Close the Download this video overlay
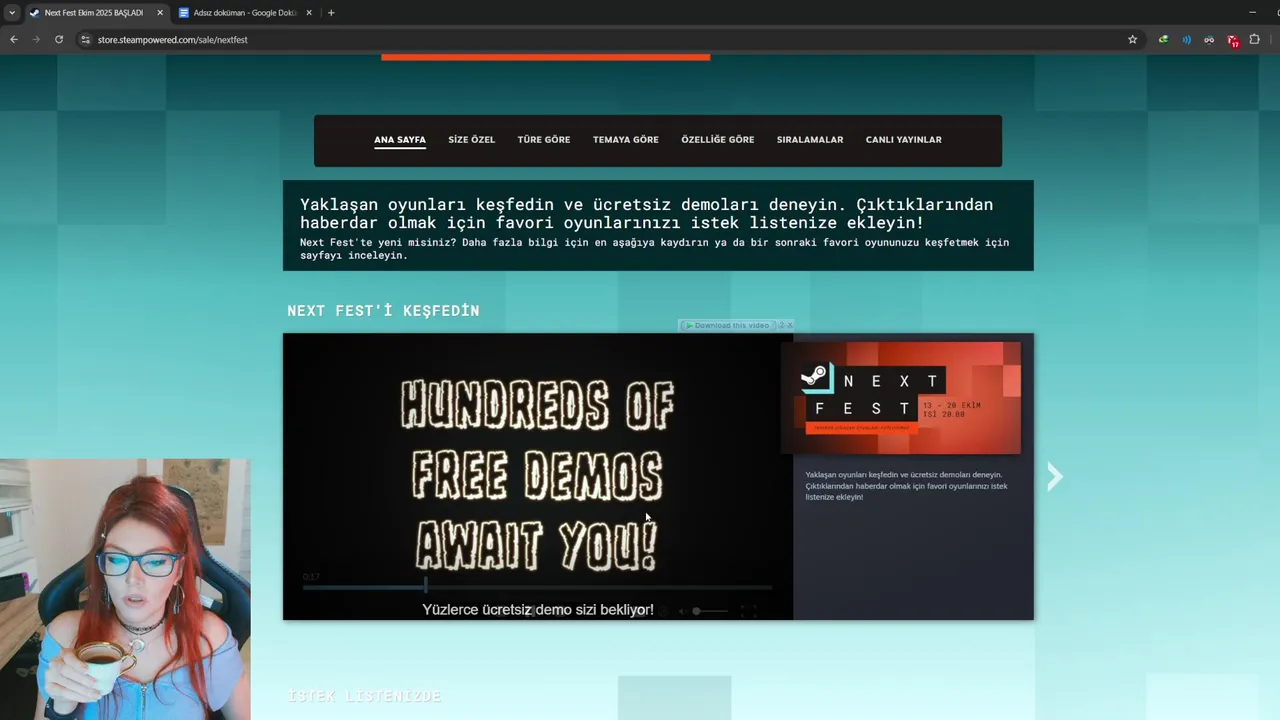This screenshot has height=720, width=1280. pos(789,325)
